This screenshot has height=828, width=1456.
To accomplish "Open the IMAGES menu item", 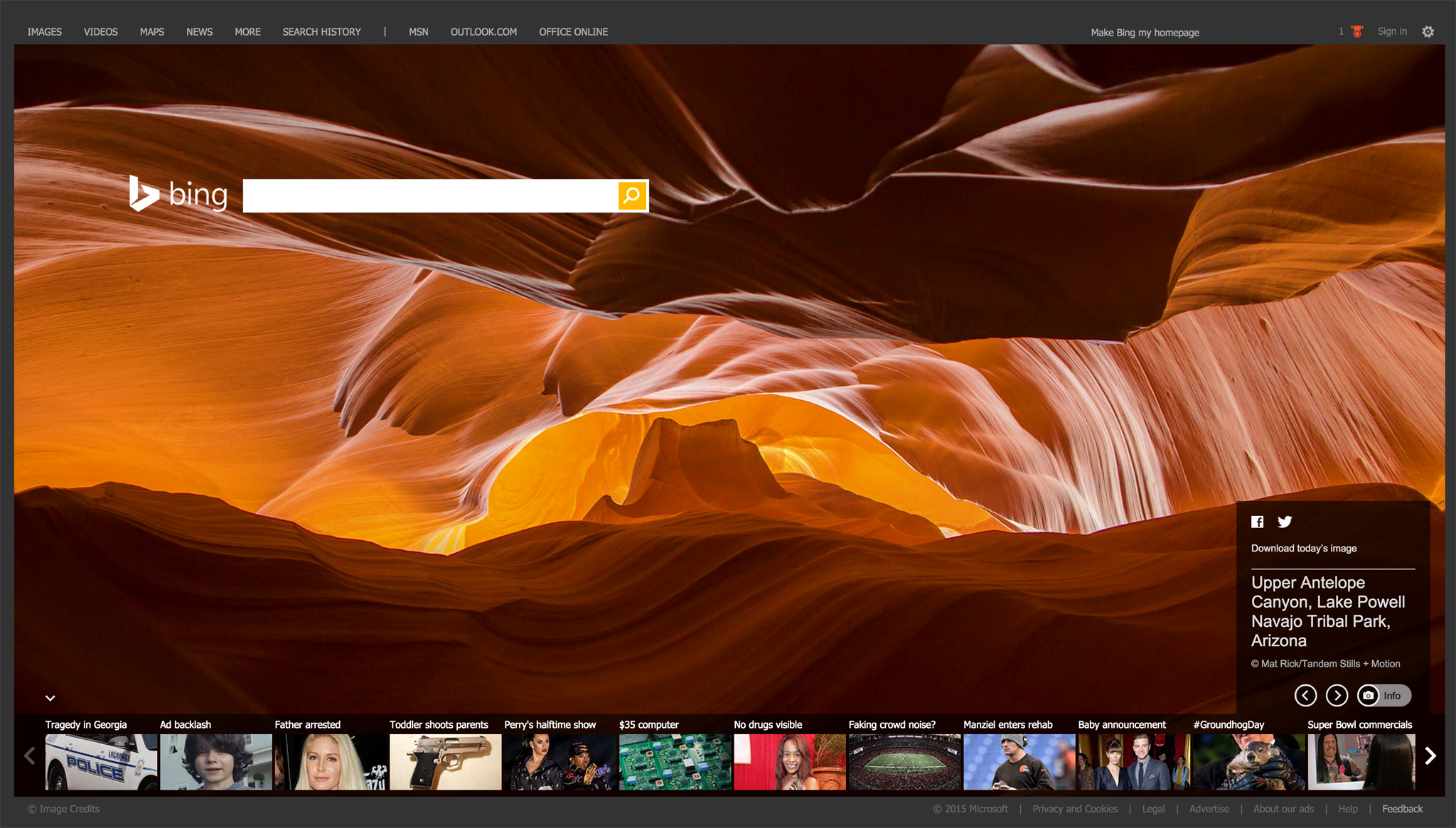I will tap(45, 32).
